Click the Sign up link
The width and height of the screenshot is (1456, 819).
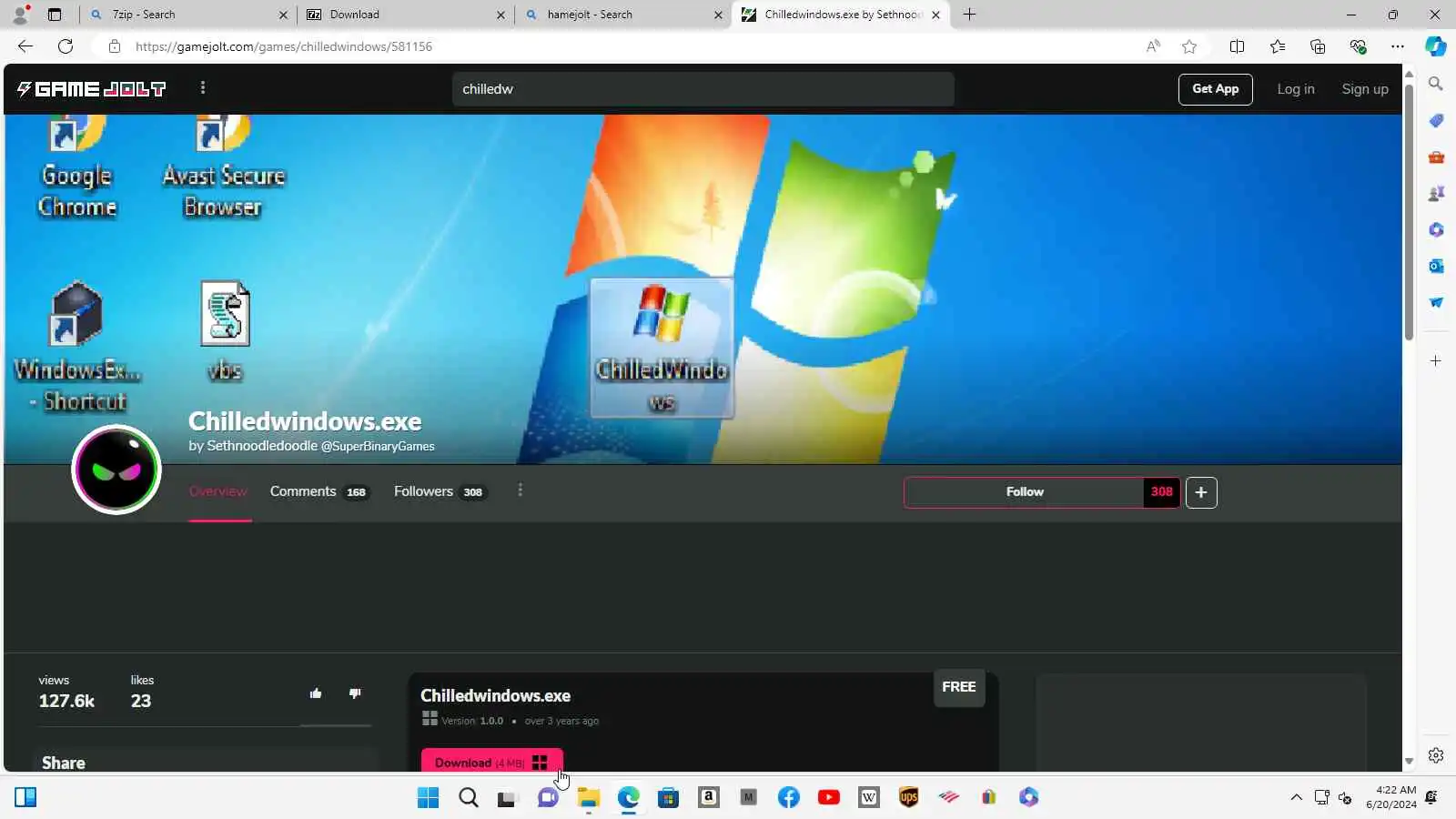tap(1365, 89)
